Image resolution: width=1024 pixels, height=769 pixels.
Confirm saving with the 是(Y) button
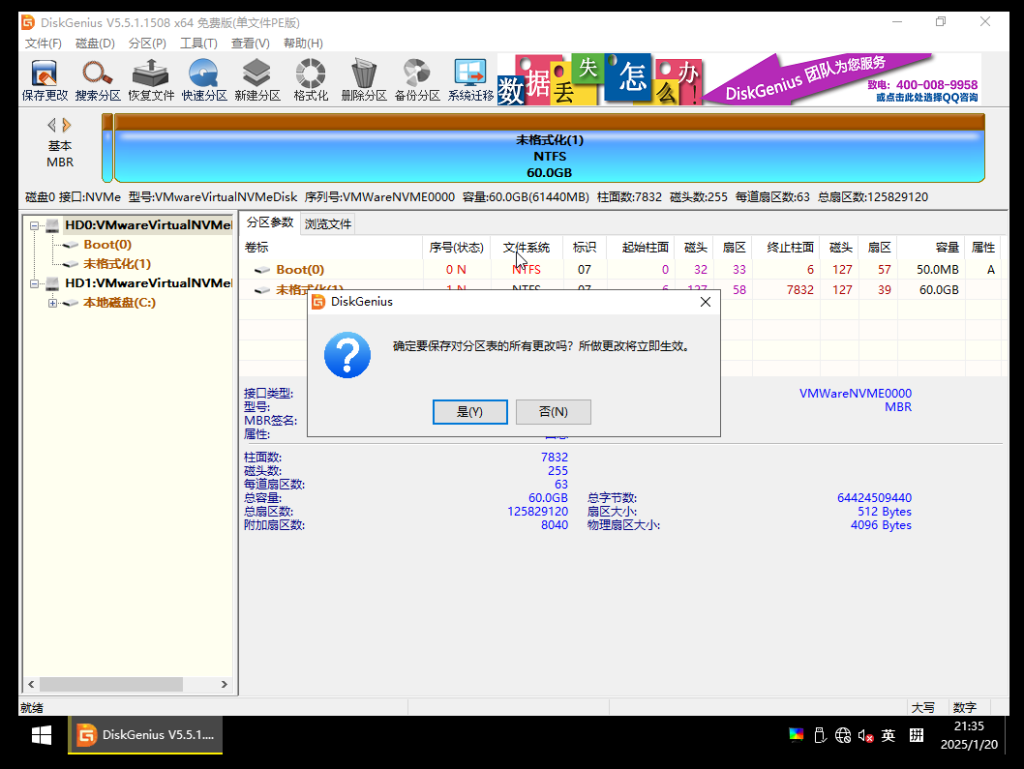(x=469, y=412)
